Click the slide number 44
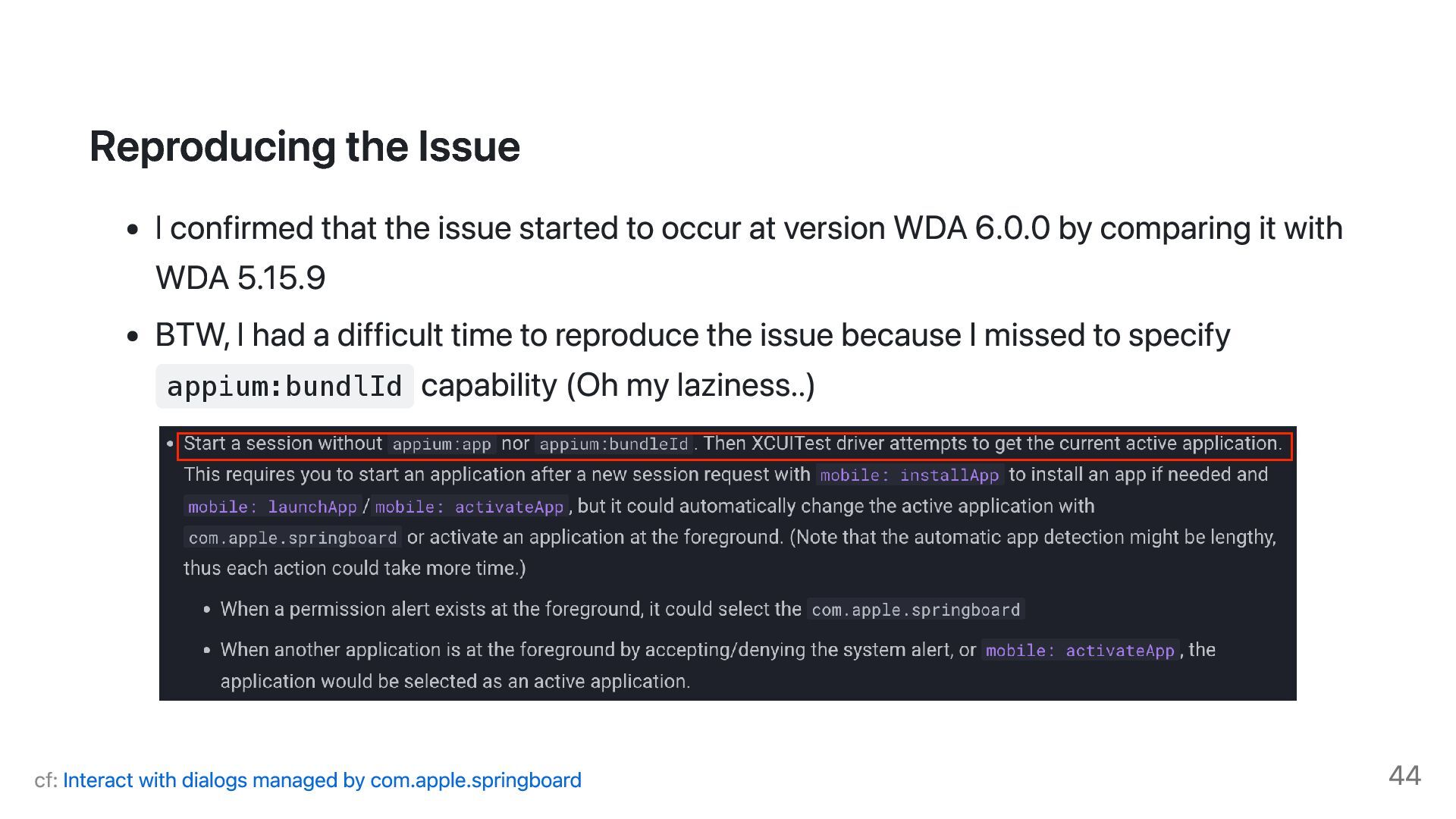1456x819 pixels. (1404, 776)
